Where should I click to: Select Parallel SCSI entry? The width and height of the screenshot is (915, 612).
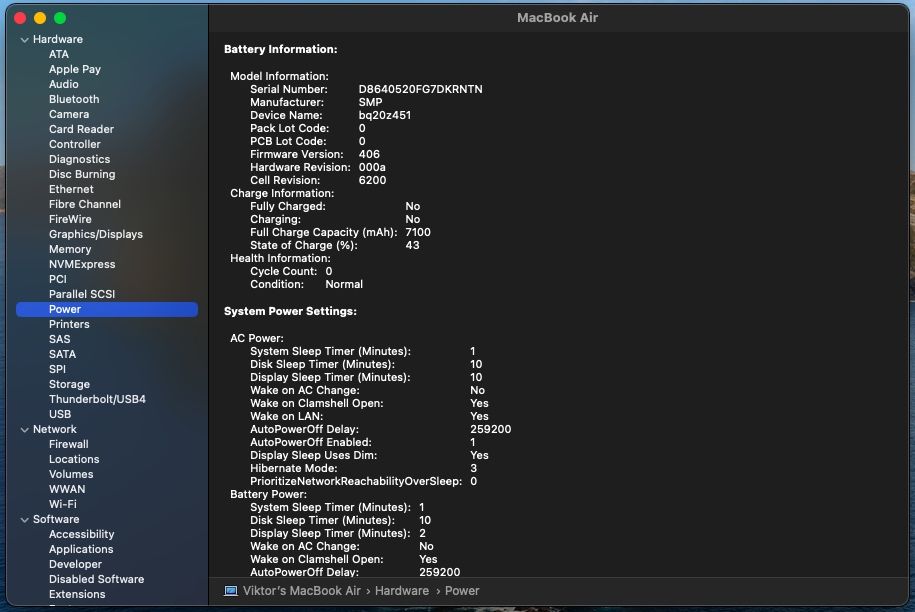tap(82, 294)
